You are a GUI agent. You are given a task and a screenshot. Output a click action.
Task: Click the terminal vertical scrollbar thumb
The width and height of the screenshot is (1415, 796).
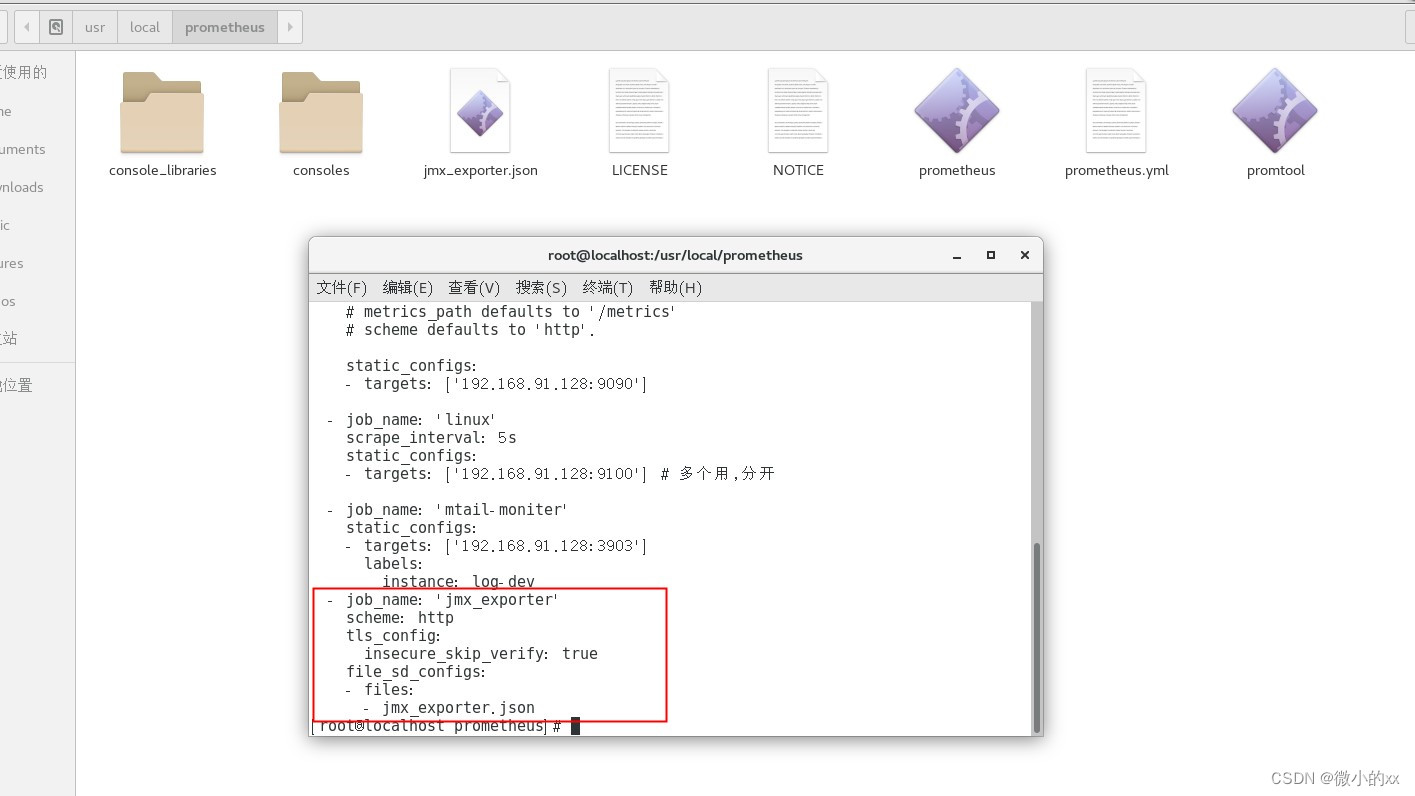pyautogui.click(x=1036, y=637)
